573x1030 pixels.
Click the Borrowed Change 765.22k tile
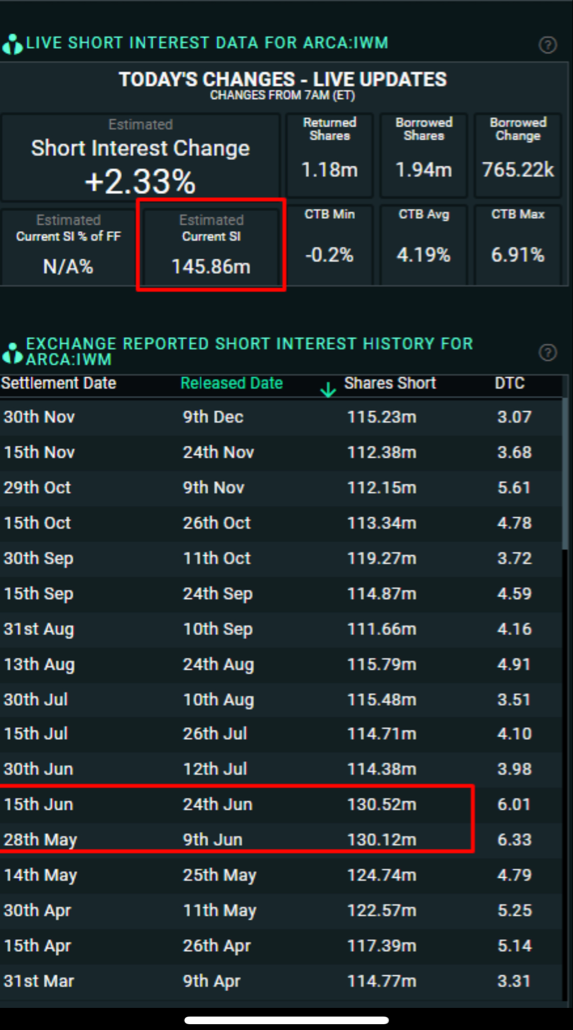pyautogui.click(x=517, y=156)
